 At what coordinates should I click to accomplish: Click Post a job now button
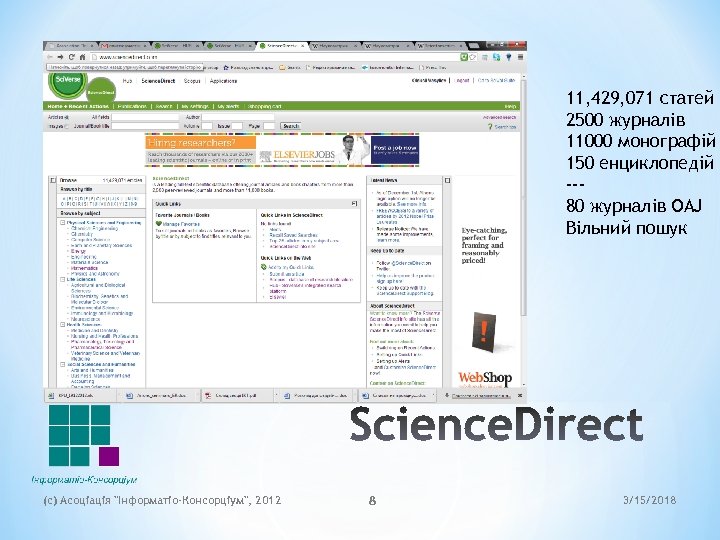pyautogui.click(x=395, y=149)
